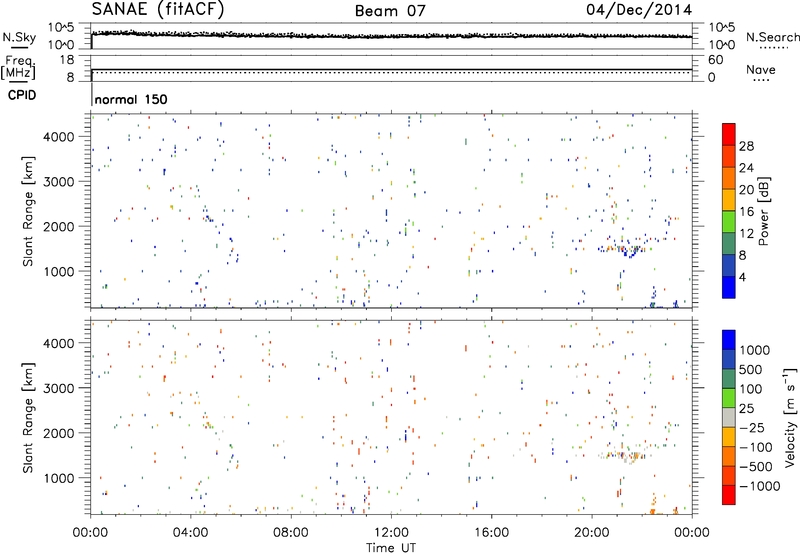Screen dimensions: 800x554
Task: Pick the red top segment of Power color bar
Action: 729,134
